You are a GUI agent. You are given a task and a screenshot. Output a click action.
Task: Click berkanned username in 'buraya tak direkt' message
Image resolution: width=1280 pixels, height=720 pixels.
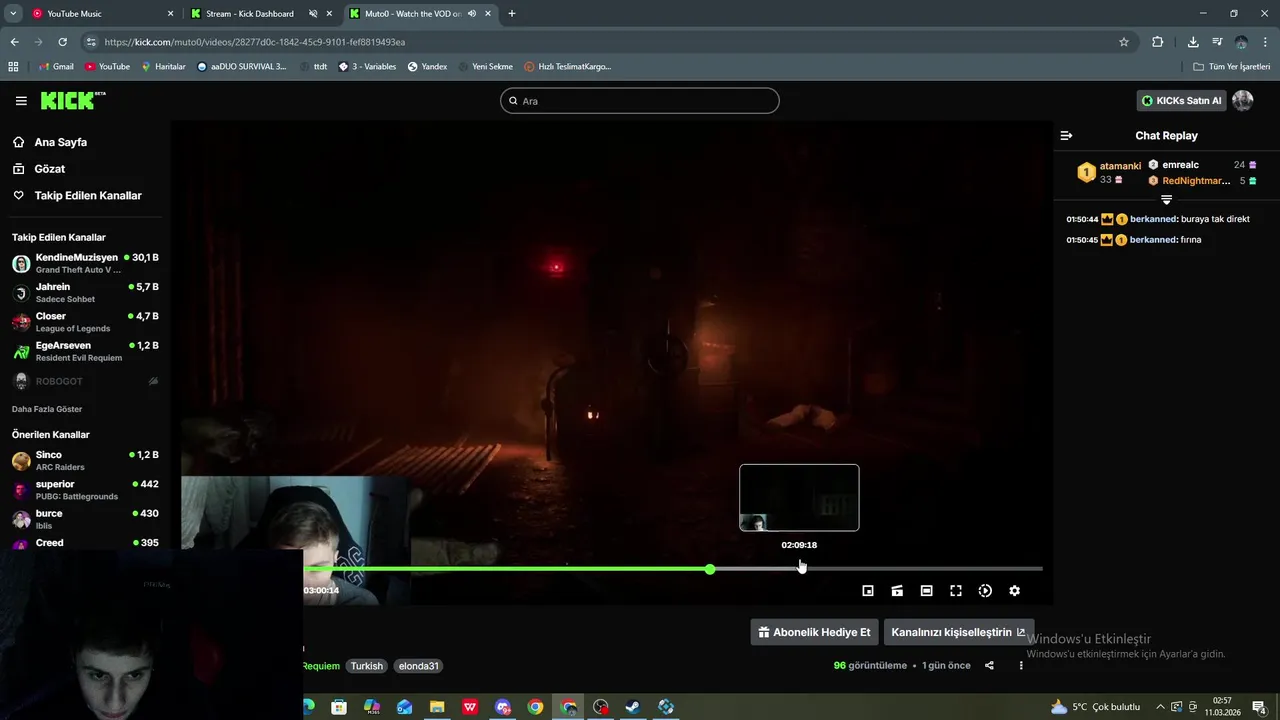pos(1153,219)
